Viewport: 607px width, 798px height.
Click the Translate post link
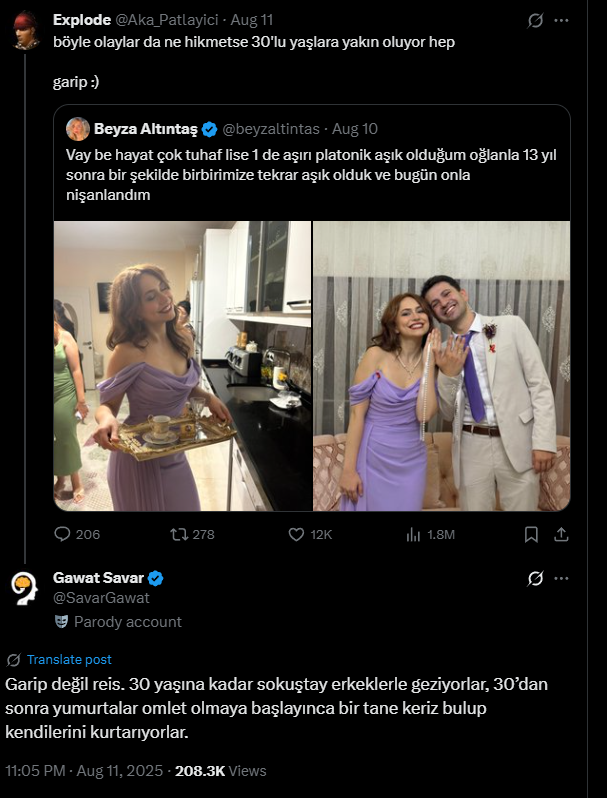coord(69,659)
